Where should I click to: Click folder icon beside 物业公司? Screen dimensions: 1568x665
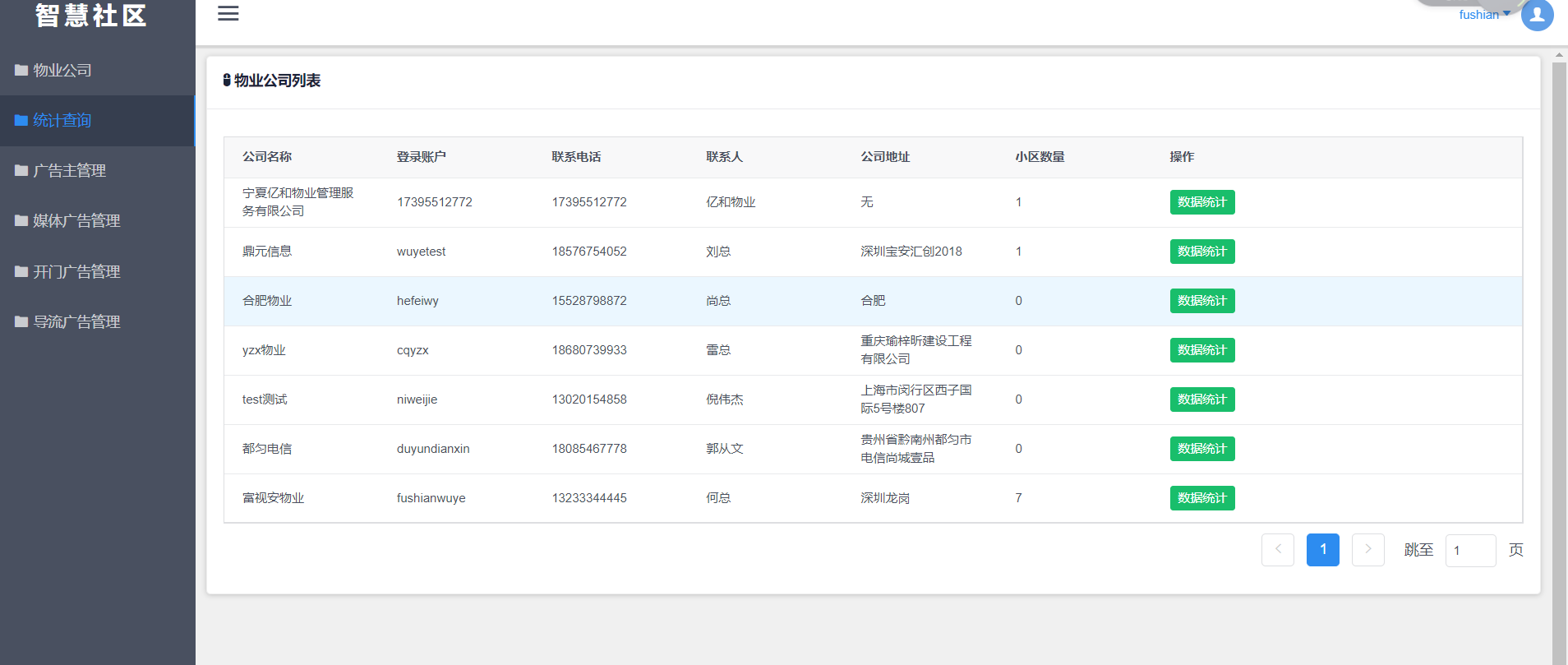pos(21,70)
